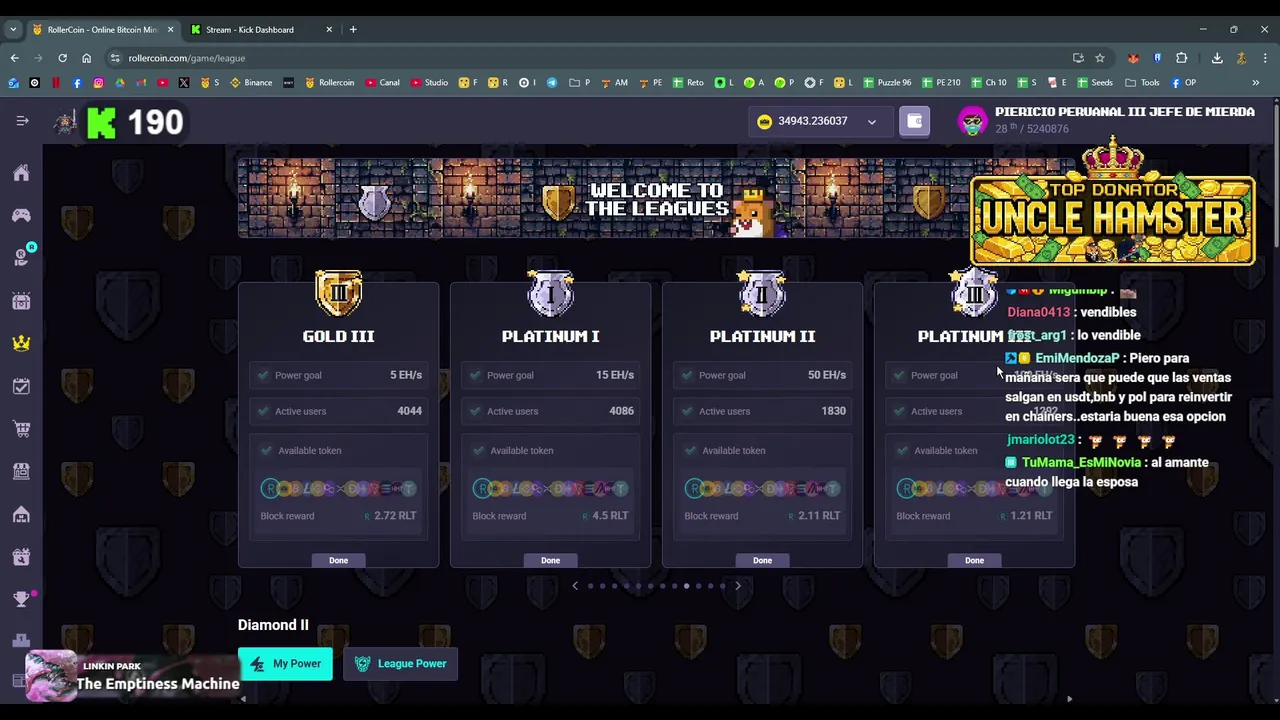Click the browser Reload button
1280x720 pixels.
62,58
